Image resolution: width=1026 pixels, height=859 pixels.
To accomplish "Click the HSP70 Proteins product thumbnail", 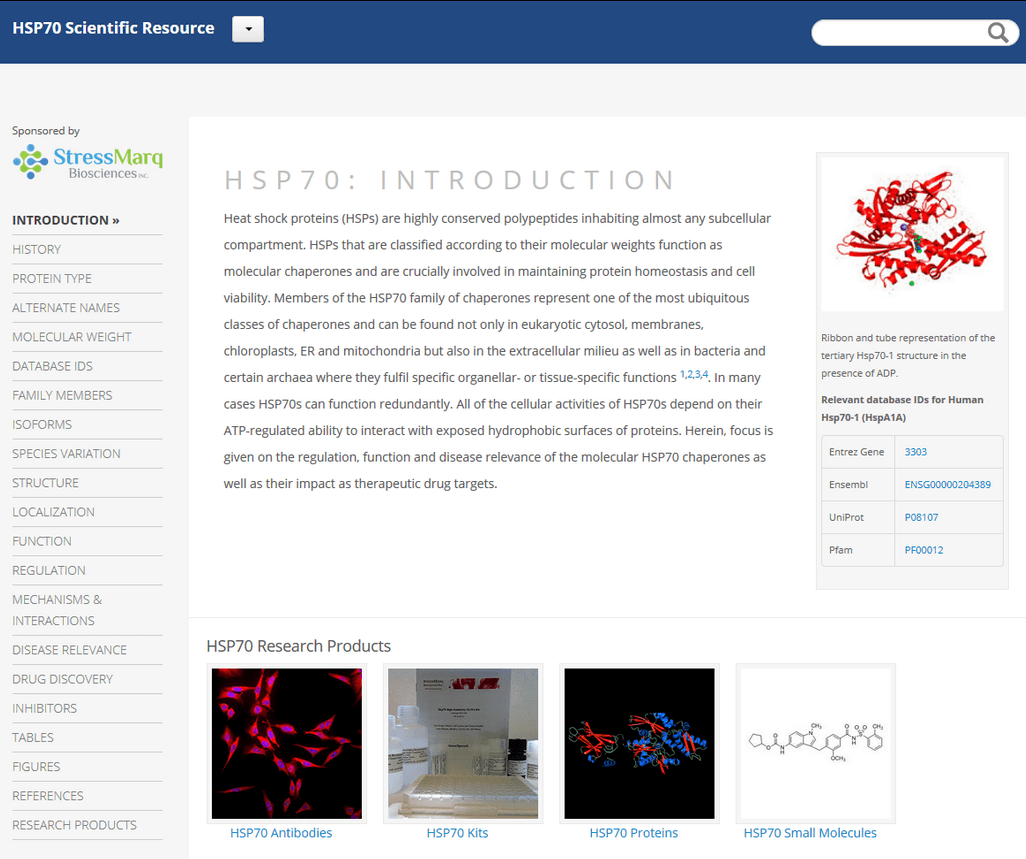I will pos(639,743).
